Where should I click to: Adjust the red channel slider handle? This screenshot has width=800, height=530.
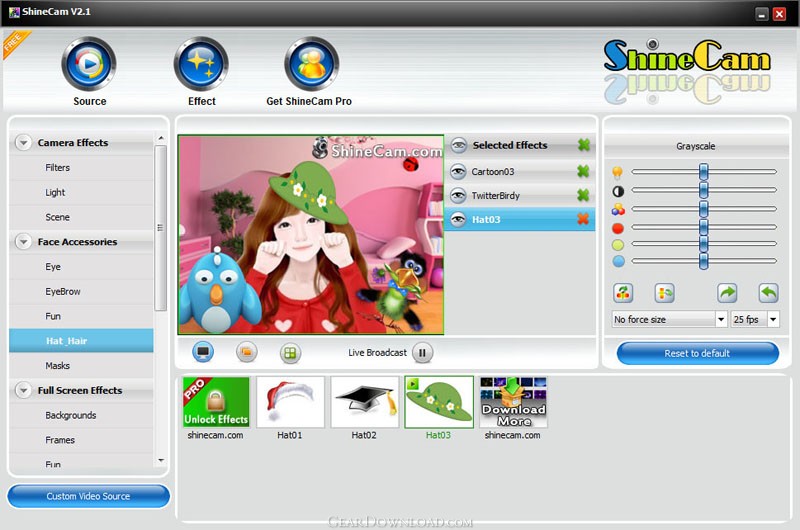click(704, 226)
